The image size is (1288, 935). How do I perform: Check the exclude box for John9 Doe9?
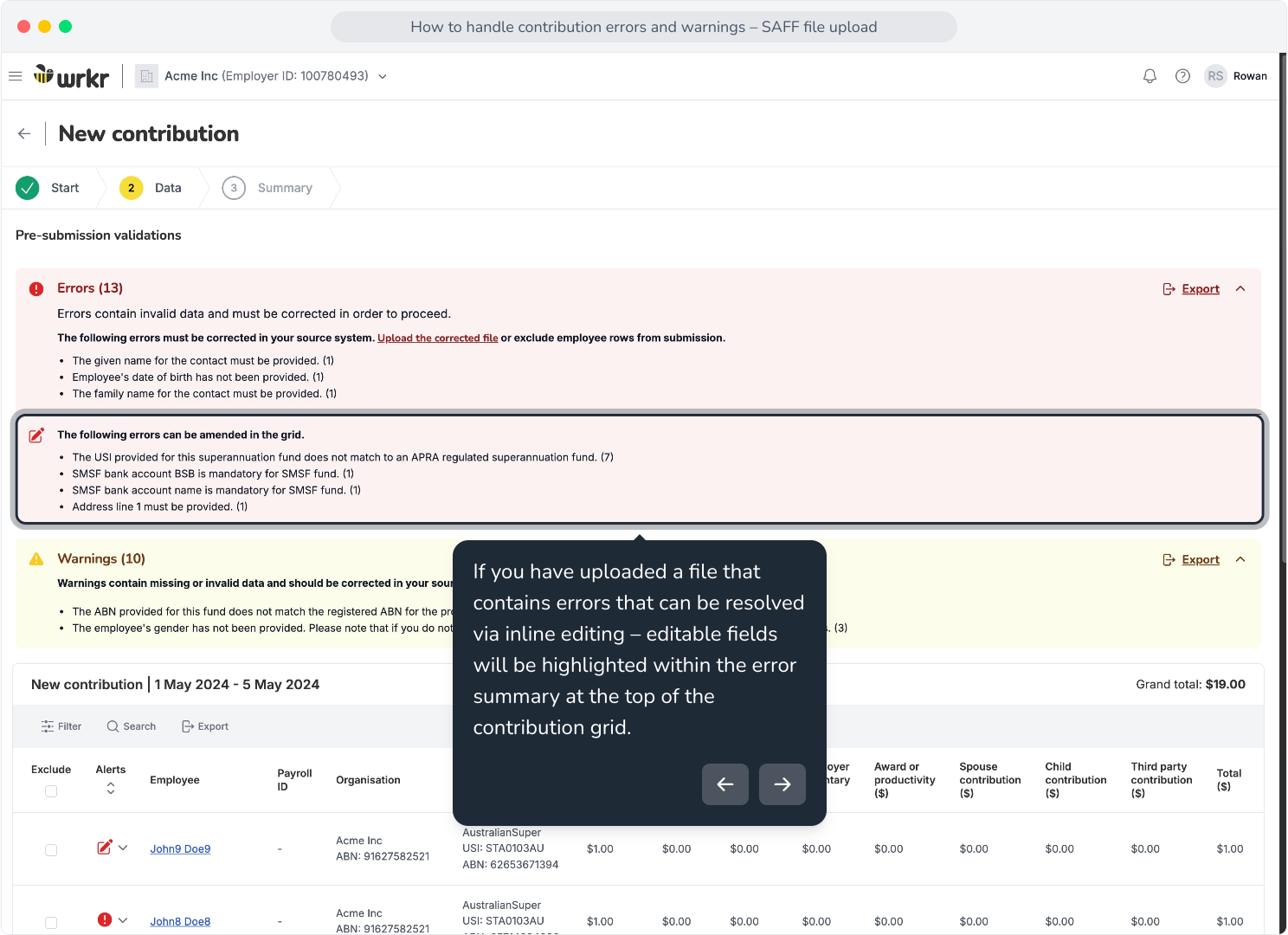pyautogui.click(x=51, y=850)
